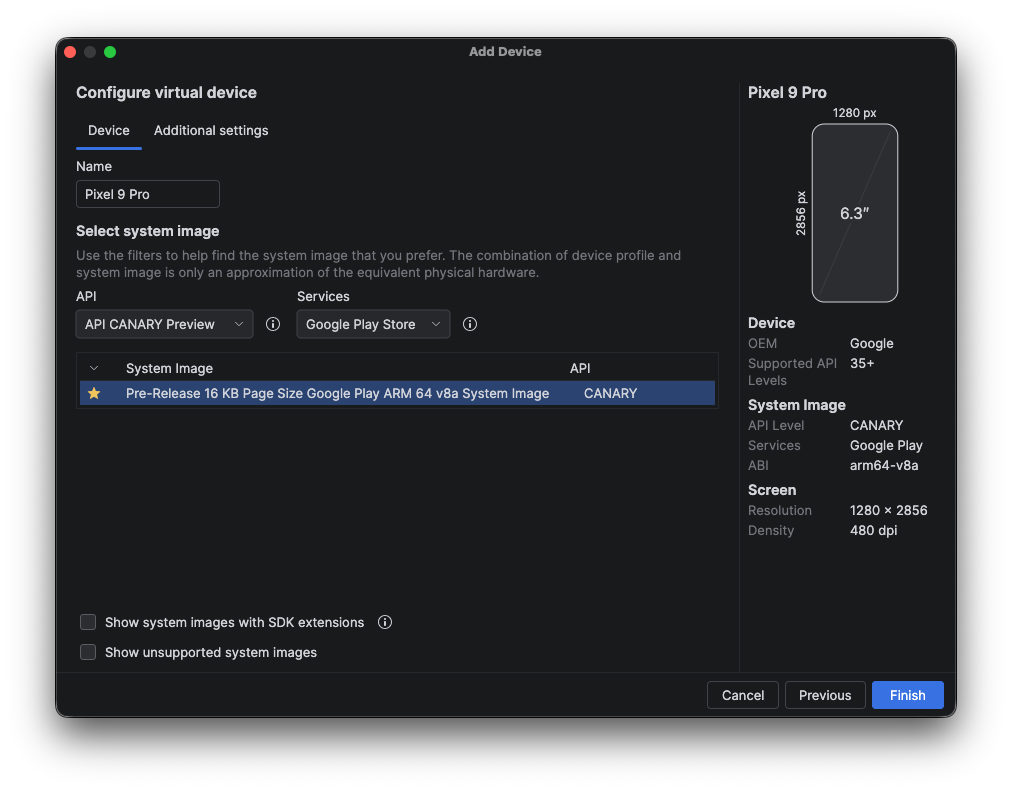Click the Services value Google Play
The width and height of the screenshot is (1012, 791).
pyautogui.click(x=886, y=445)
